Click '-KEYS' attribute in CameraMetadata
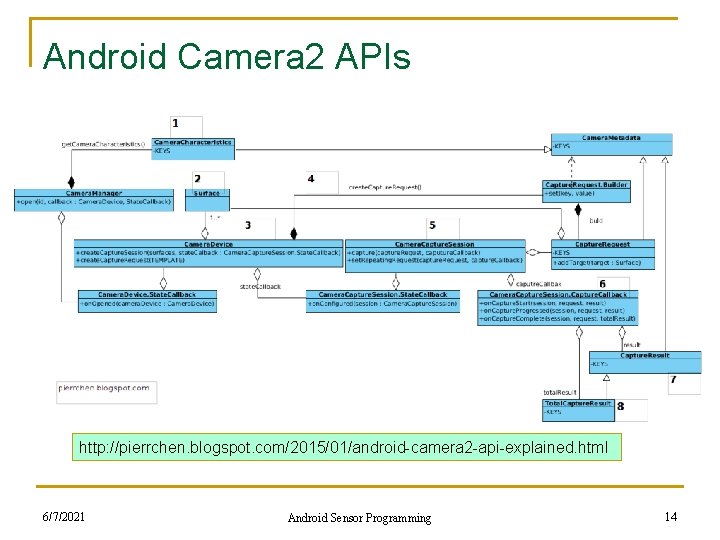 pos(562,146)
